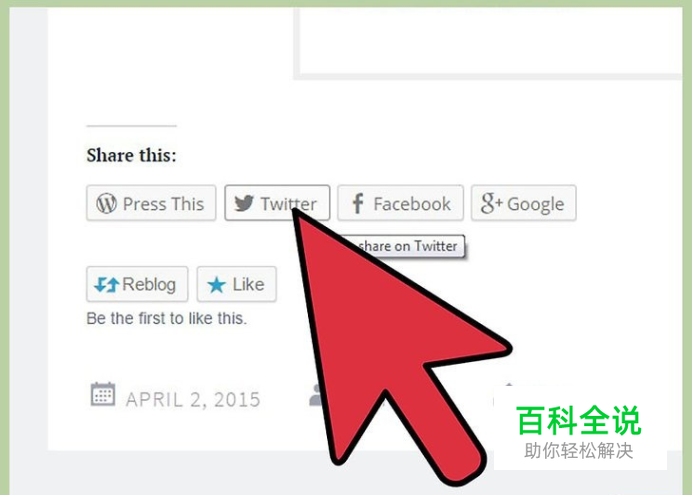Share the post via Press This
The width and height of the screenshot is (692, 495).
151,203
